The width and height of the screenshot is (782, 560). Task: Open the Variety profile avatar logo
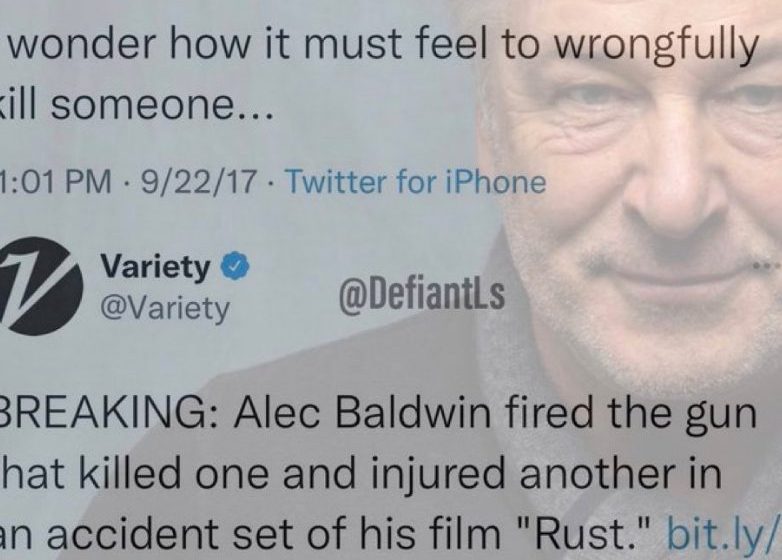[40, 286]
